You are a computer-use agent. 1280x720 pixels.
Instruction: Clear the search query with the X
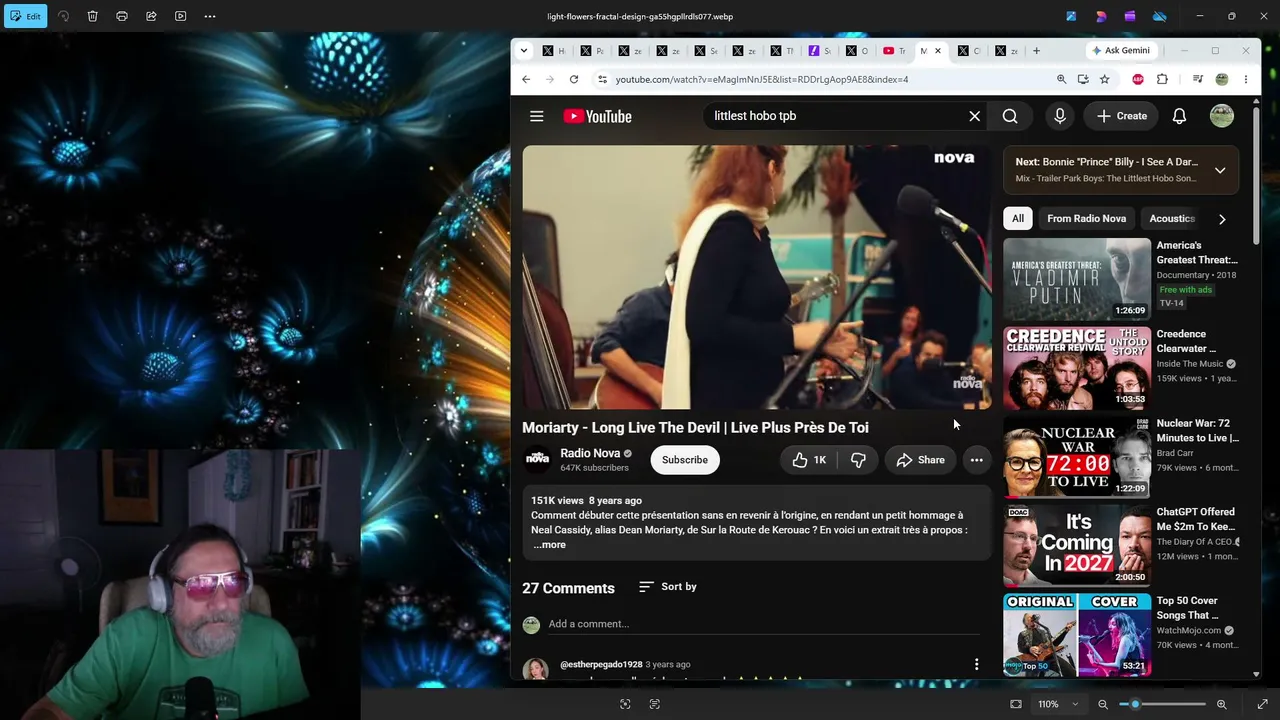click(975, 116)
